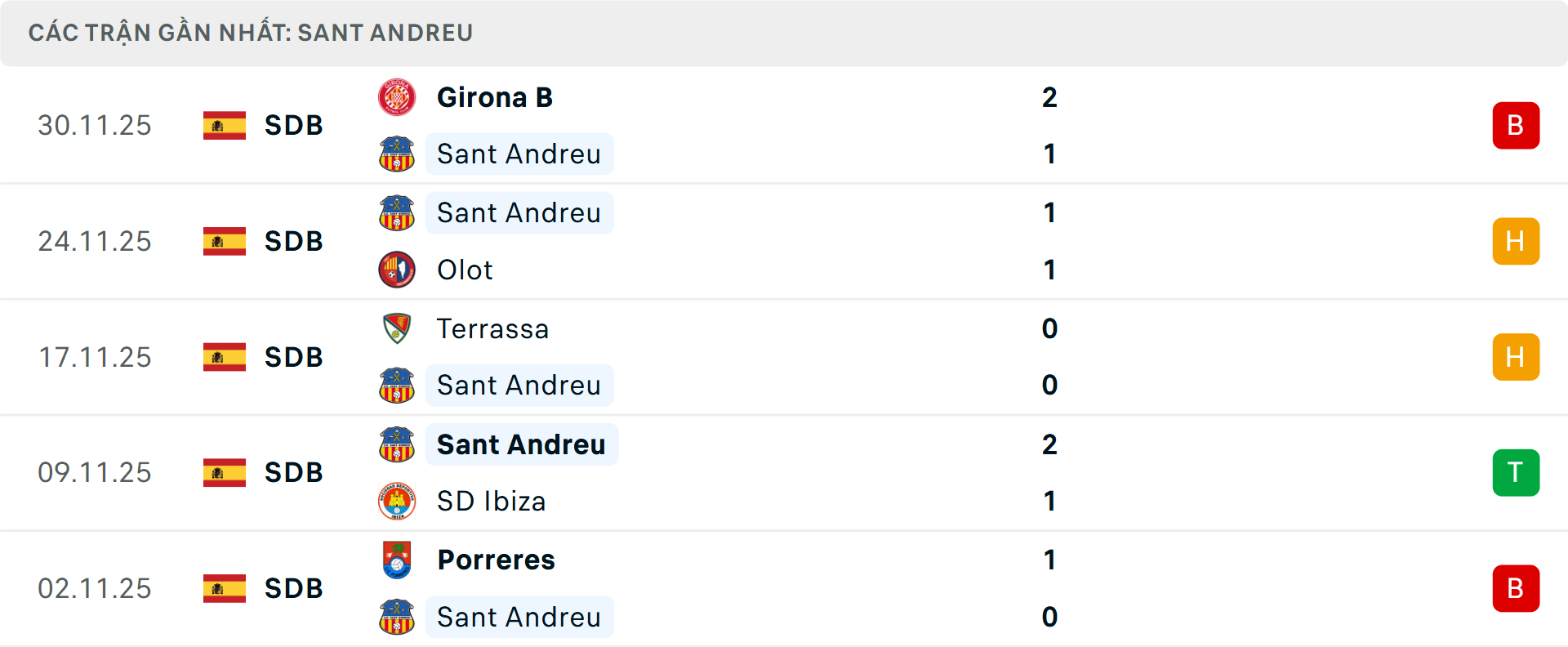Click the Girona B club crest
The width and height of the screenshot is (1568, 647).
click(x=397, y=97)
